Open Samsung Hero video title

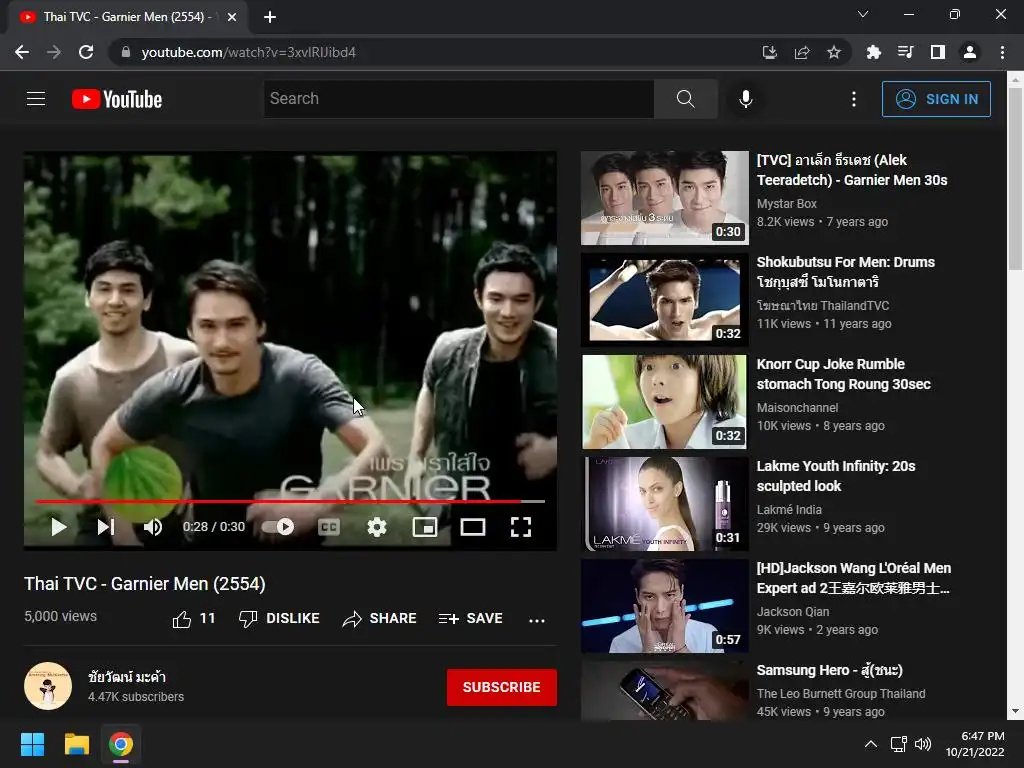click(829, 670)
